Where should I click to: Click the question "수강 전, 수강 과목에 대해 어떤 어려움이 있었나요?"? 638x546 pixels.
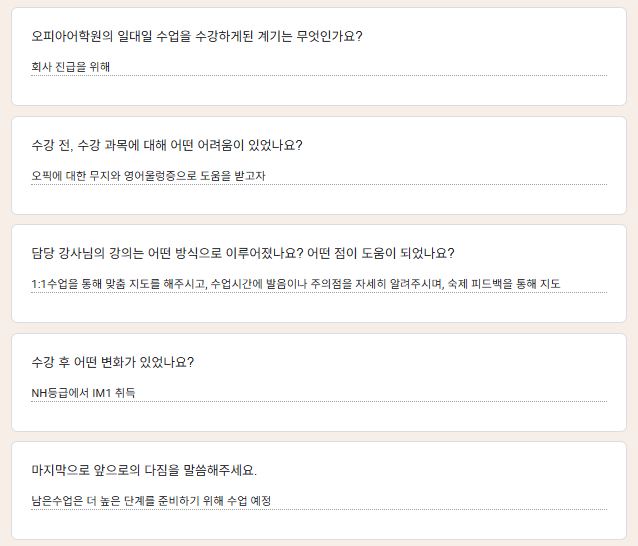tap(167, 145)
